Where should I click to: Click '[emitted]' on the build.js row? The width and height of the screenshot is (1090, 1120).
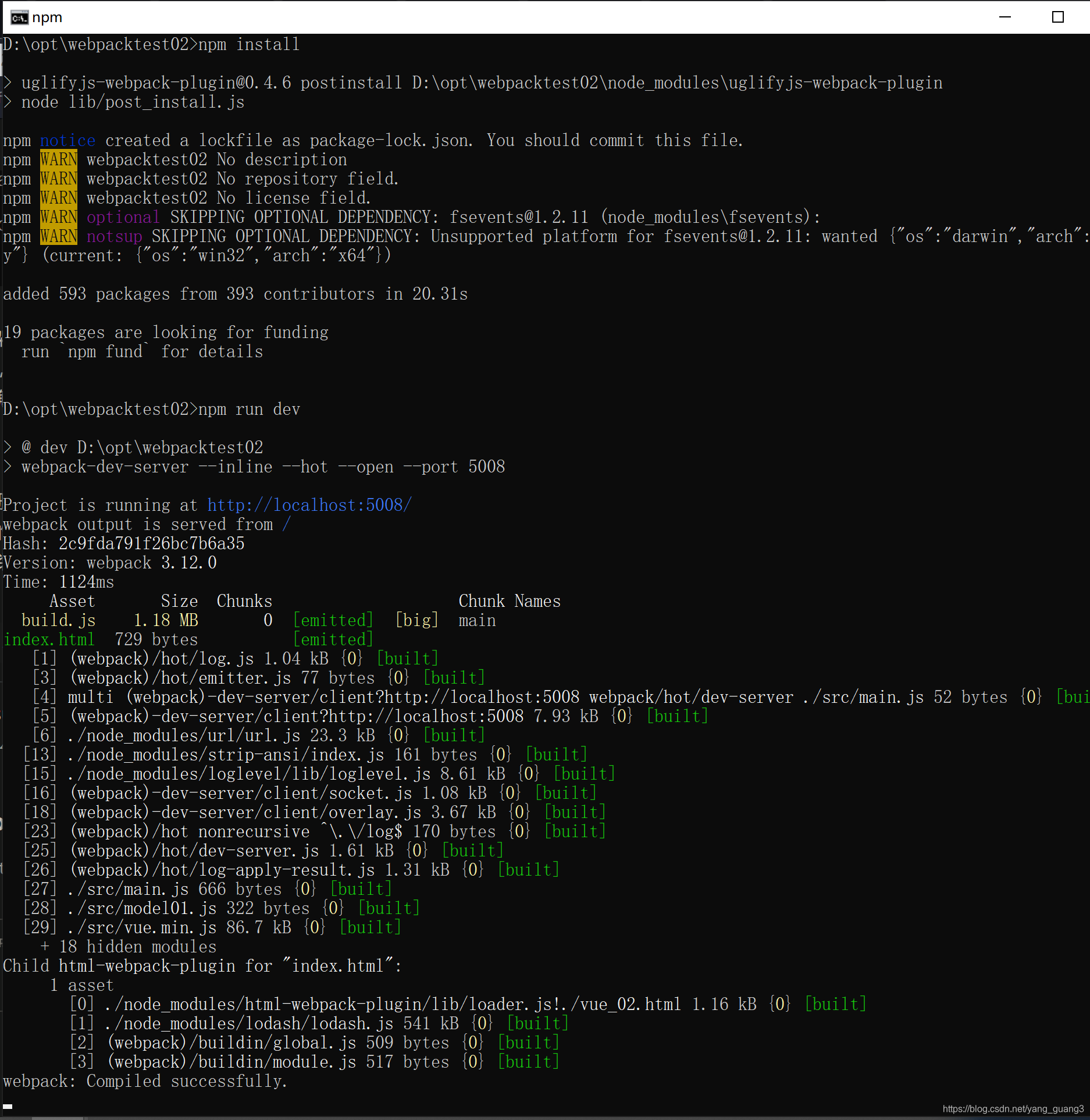point(333,620)
